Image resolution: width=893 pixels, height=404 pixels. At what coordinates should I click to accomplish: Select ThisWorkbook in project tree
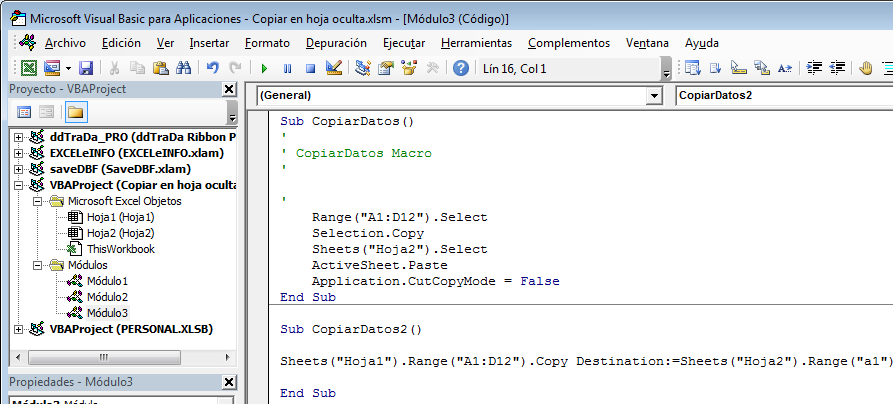pyautogui.click(x=120, y=249)
